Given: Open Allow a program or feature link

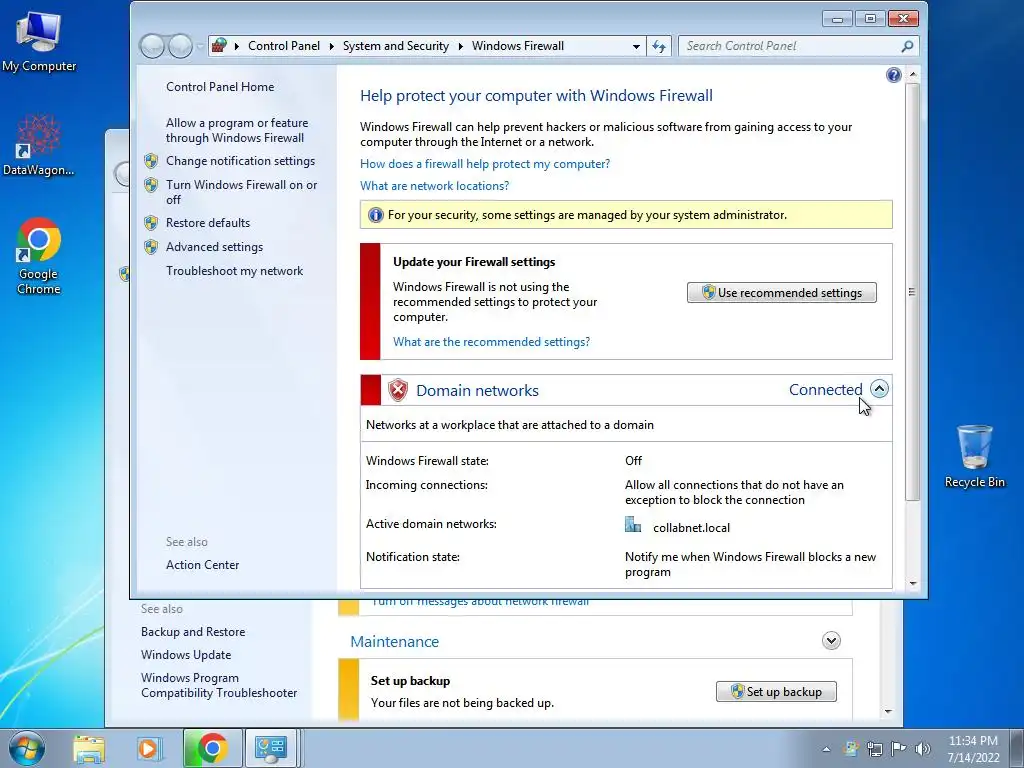Looking at the screenshot, I should (x=236, y=130).
